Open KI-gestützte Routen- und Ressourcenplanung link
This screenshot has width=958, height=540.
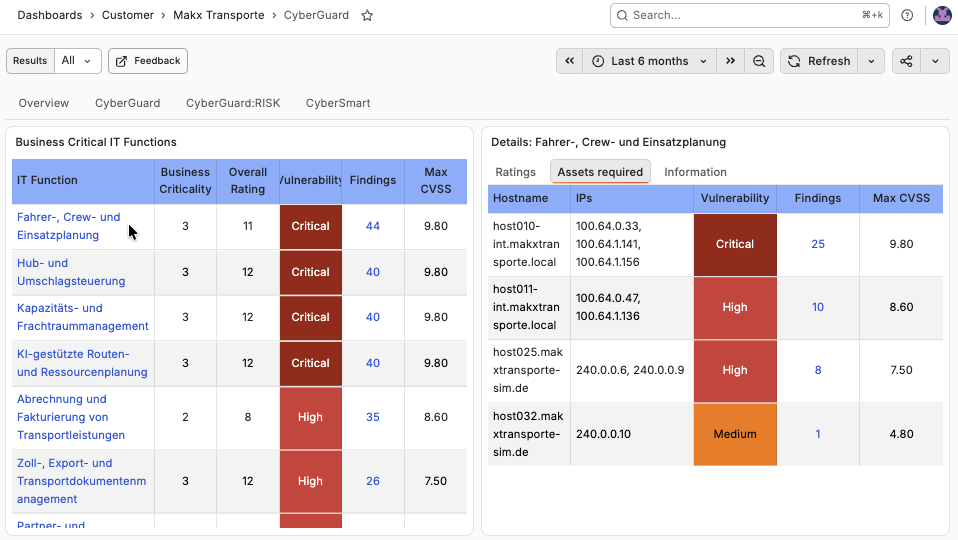[x=82, y=363]
